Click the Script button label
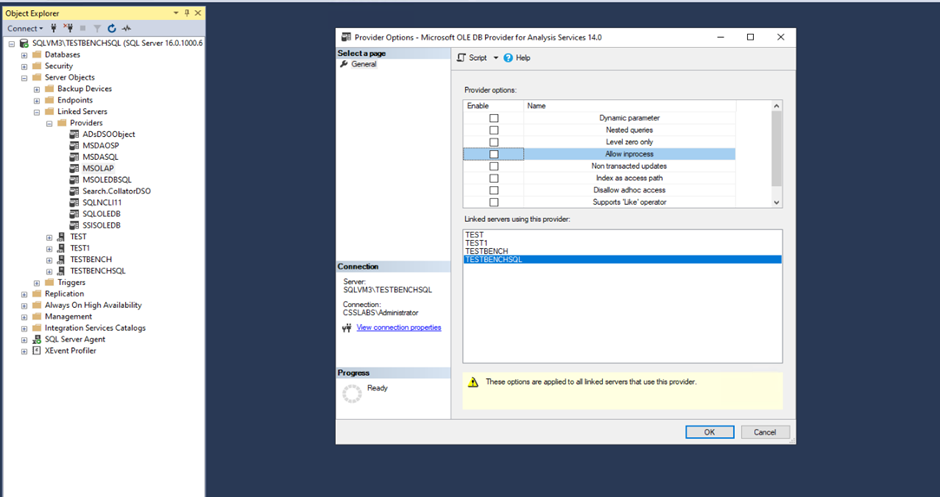 [478, 58]
